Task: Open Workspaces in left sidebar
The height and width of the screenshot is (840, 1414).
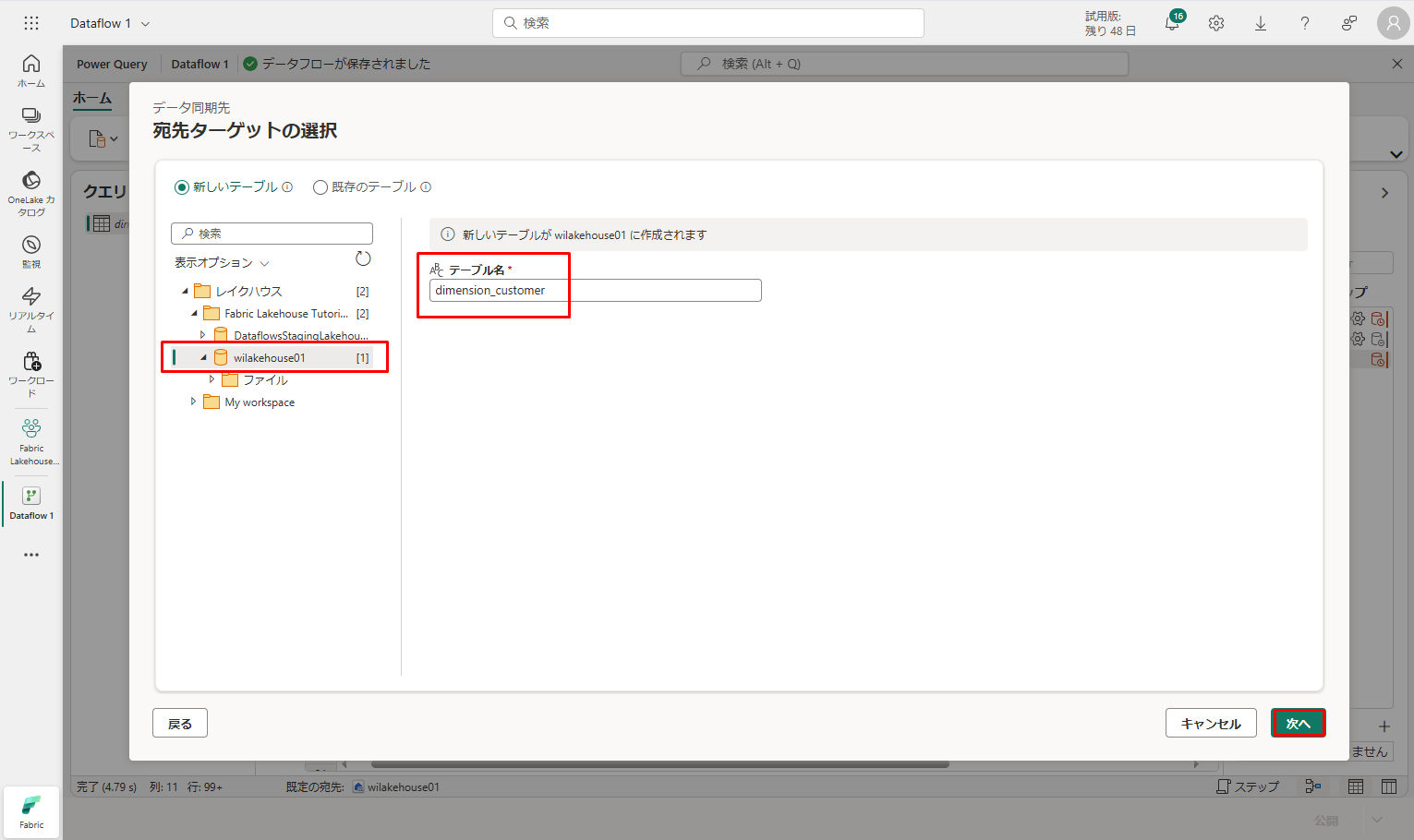Action: point(31,128)
